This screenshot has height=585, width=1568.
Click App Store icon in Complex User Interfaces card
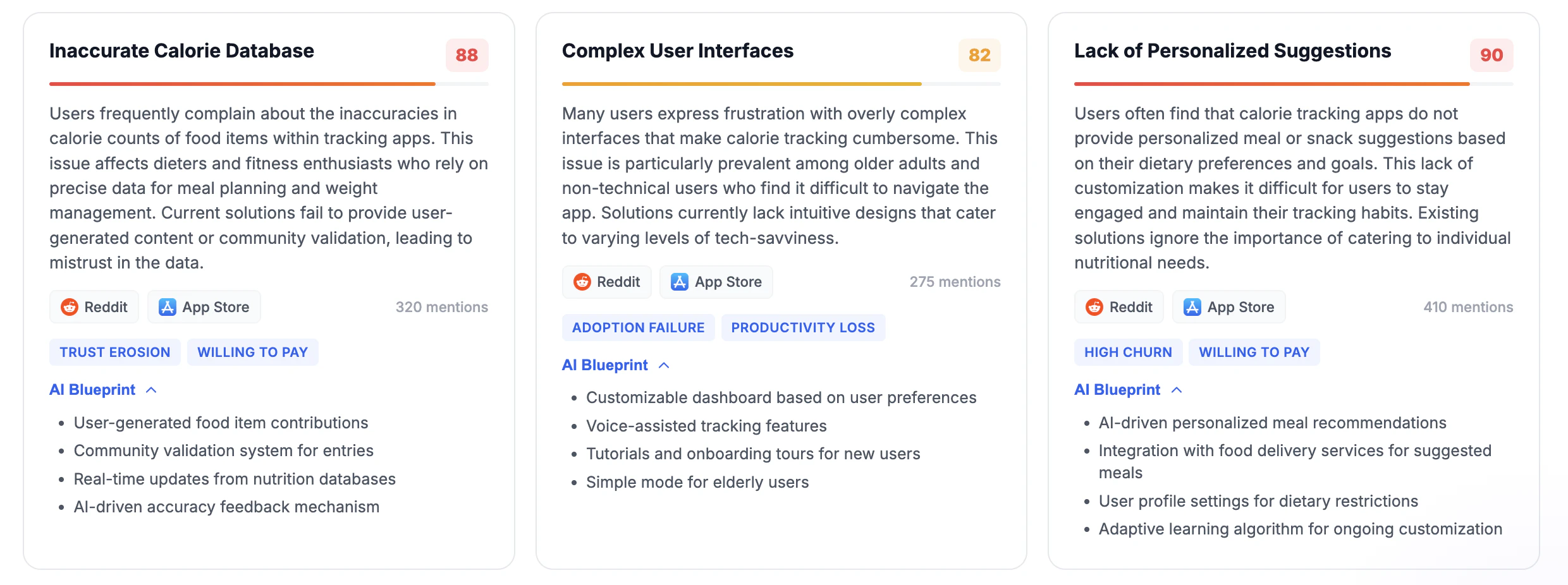680,282
